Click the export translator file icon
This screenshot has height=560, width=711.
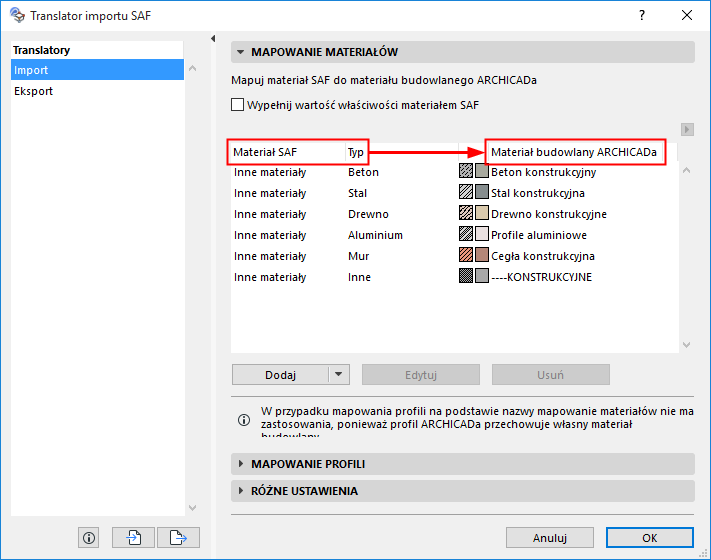click(178, 538)
